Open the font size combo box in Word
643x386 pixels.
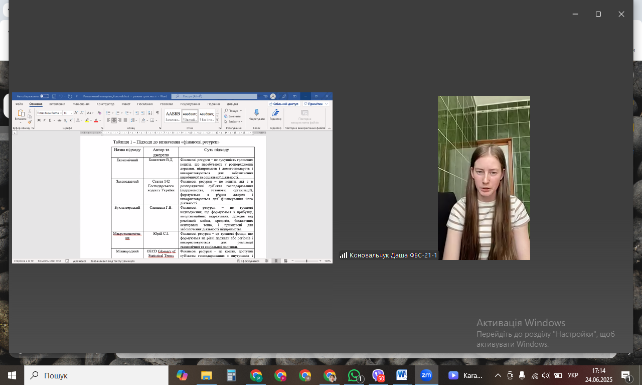(68, 113)
